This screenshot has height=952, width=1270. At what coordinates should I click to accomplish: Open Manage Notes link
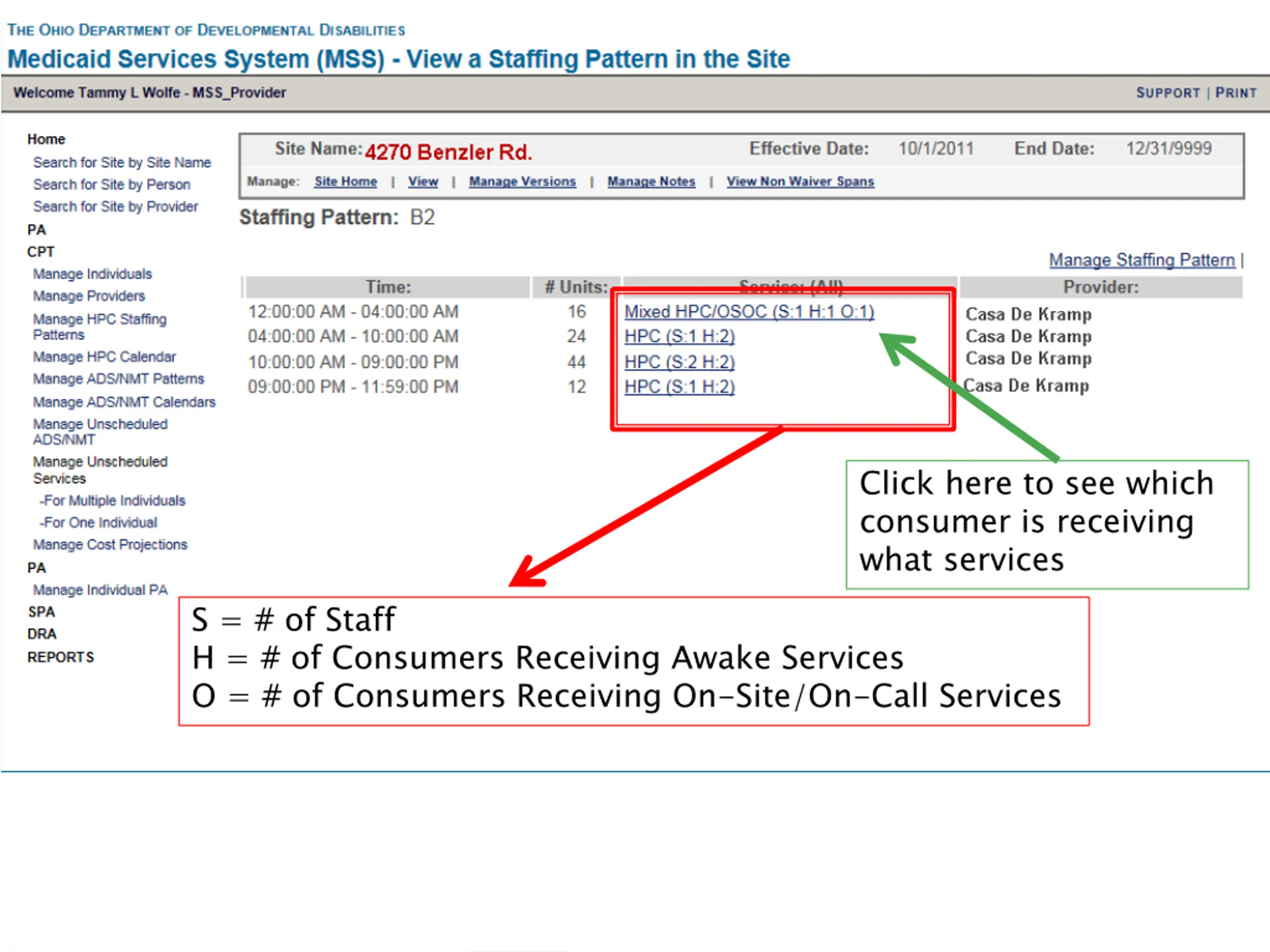tap(652, 181)
